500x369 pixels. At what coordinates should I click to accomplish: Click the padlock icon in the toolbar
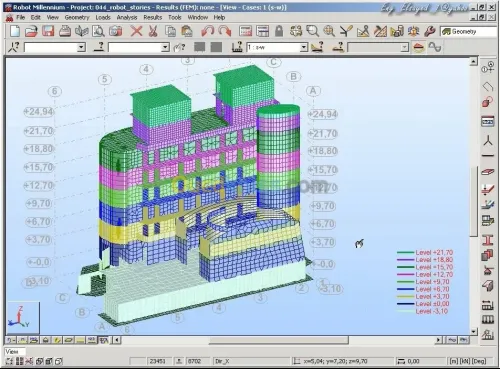(x=279, y=31)
